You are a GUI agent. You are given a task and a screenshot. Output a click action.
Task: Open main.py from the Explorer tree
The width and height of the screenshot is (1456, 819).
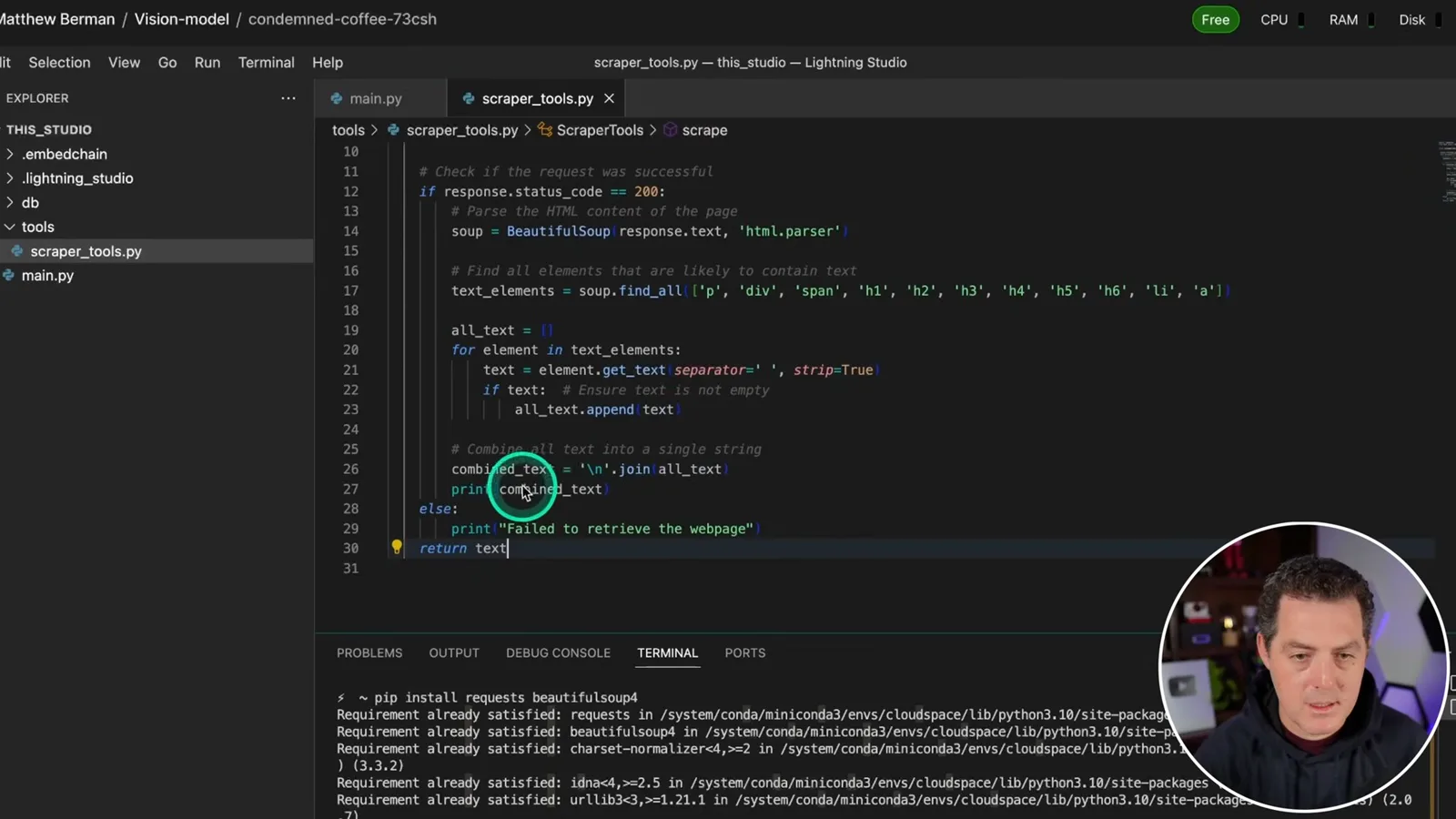click(x=47, y=275)
